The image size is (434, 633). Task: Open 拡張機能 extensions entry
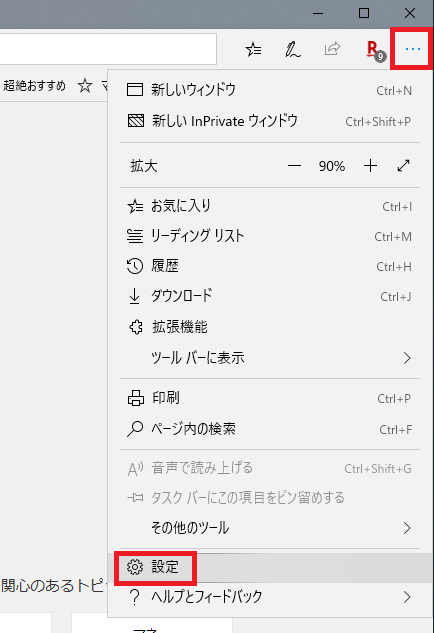tap(270, 327)
